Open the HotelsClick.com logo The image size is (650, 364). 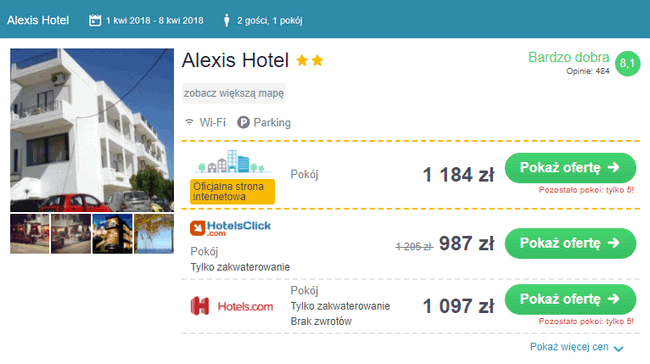click(230, 228)
